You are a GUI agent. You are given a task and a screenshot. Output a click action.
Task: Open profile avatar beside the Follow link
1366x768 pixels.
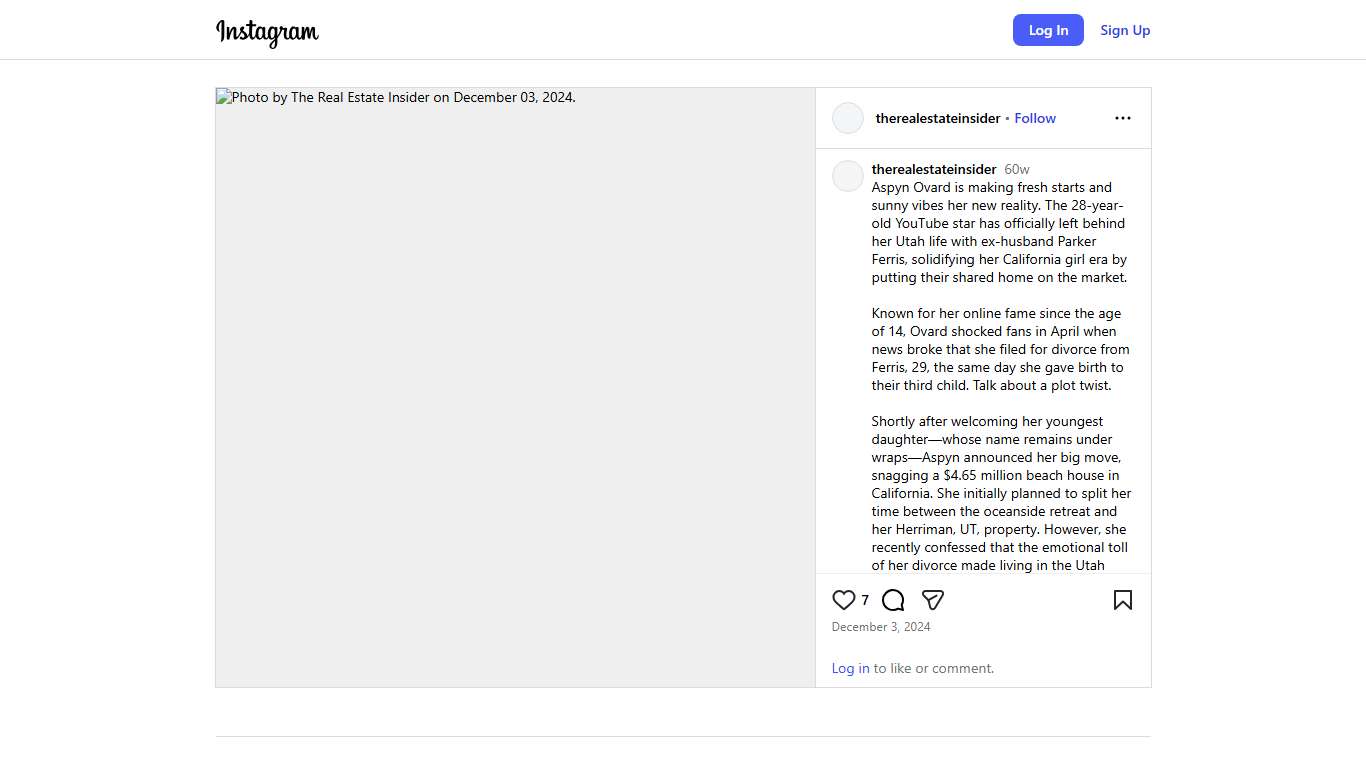848,118
